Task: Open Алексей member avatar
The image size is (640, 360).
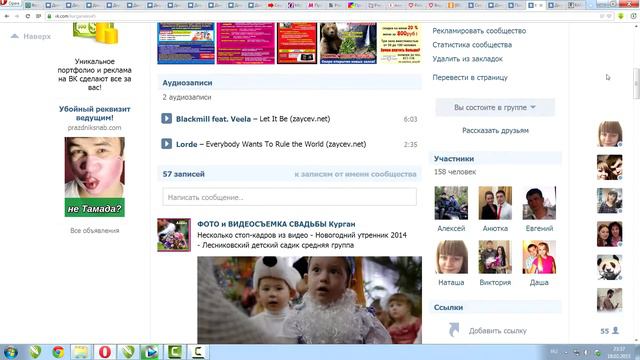Action: 451,203
